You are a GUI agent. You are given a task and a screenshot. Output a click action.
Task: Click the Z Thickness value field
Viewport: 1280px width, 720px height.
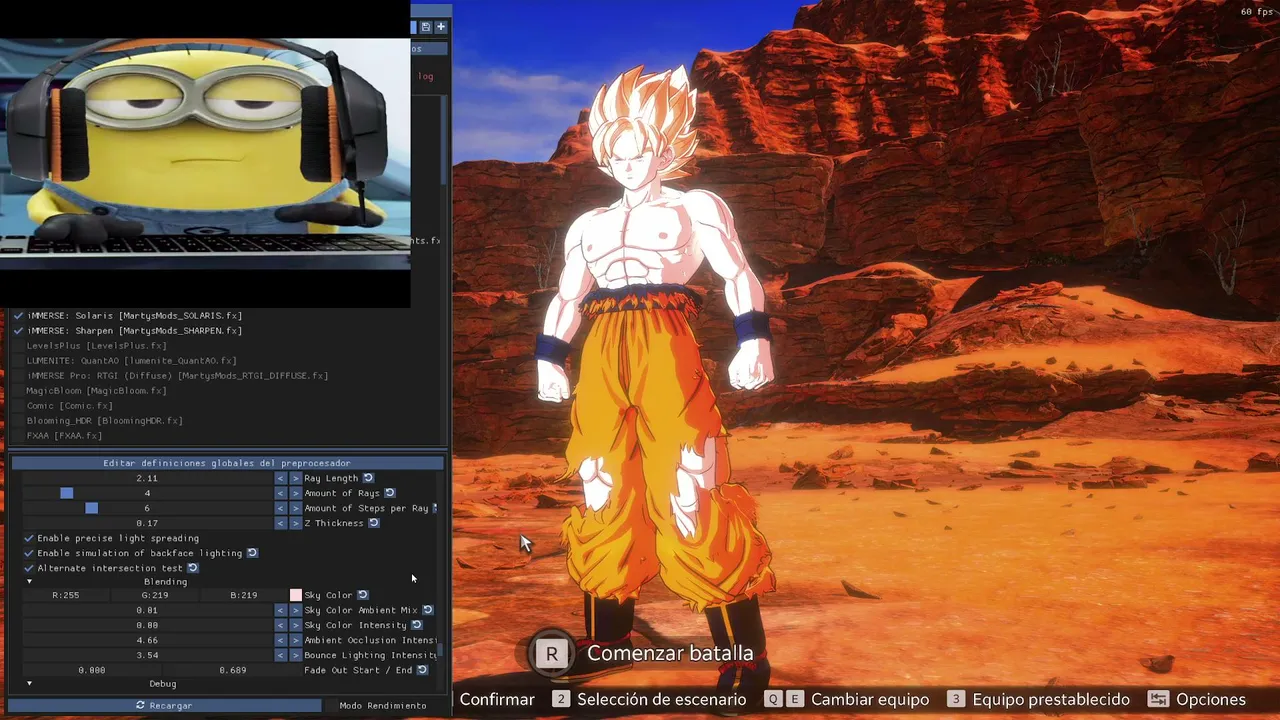coord(147,523)
